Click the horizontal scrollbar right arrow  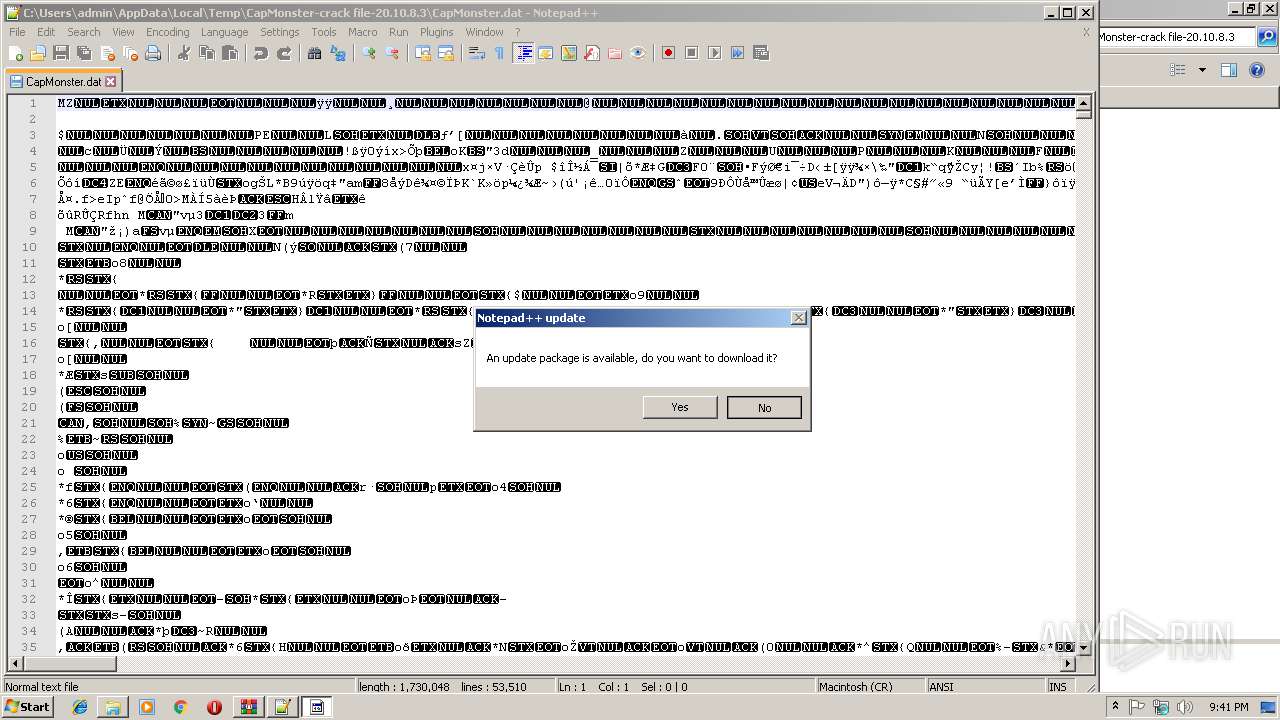tap(1068, 664)
